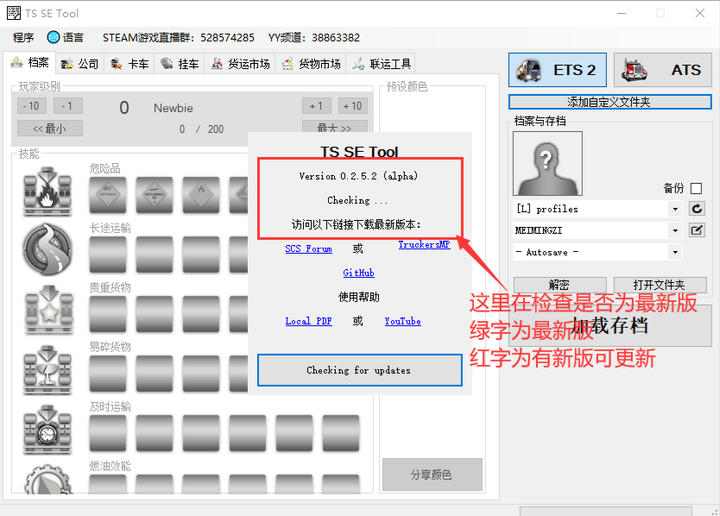The height and width of the screenshot is (516, 720).
Task: Click the 及时运输 just-in-time skill icon
Action: [48, 430]
